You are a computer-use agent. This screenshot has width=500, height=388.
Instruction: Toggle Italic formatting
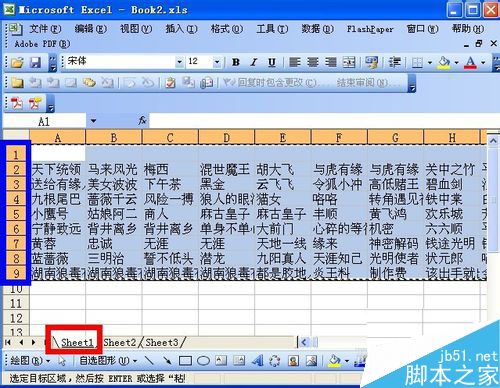click(x=254, y=62)
